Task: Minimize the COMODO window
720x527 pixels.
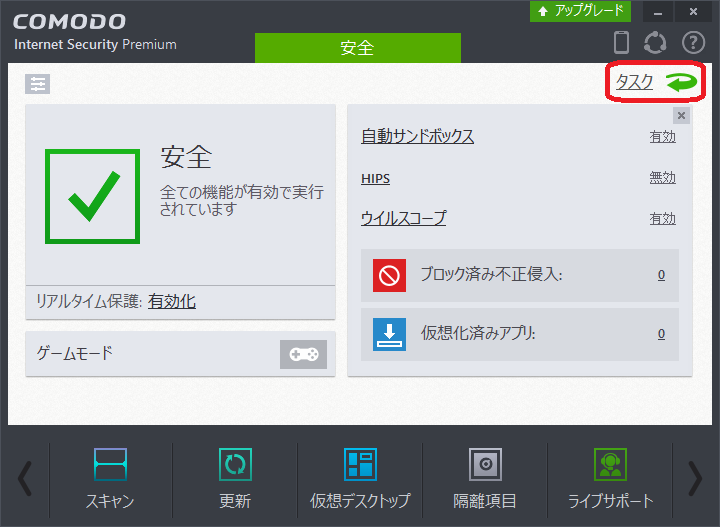Action: tap(658, 11)
